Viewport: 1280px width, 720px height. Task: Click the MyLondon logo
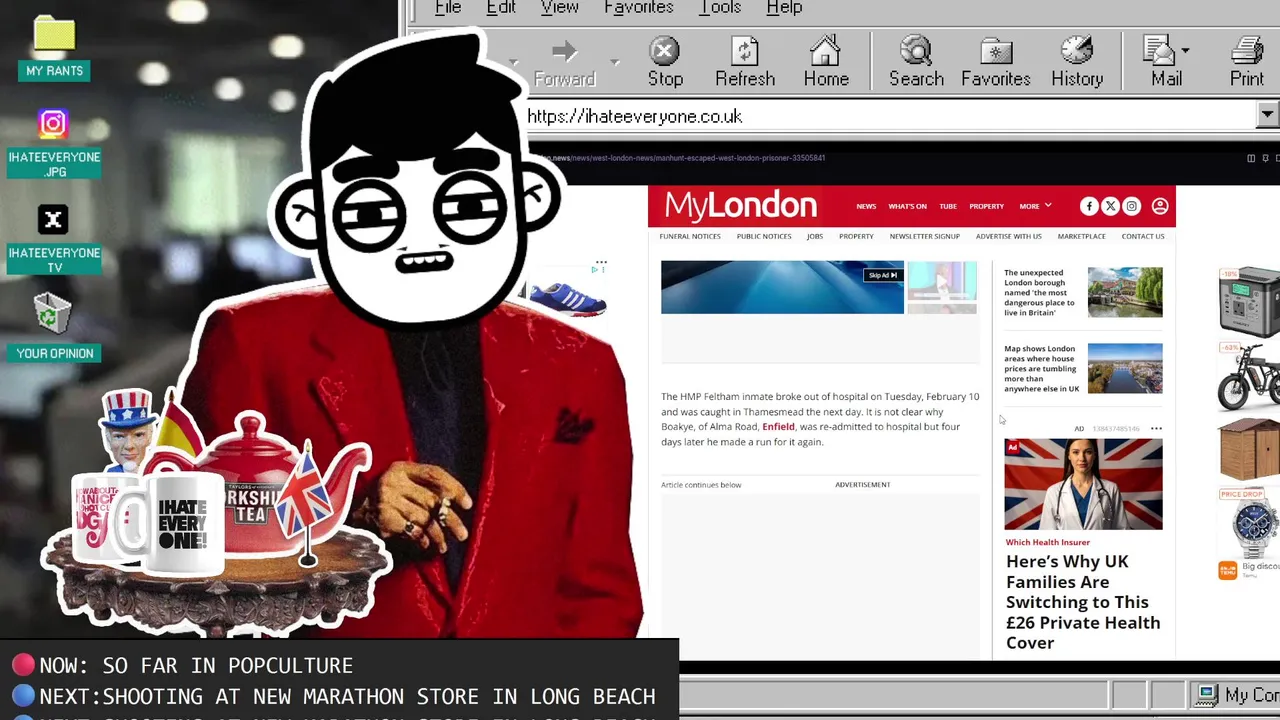click(x=740, y=206)
